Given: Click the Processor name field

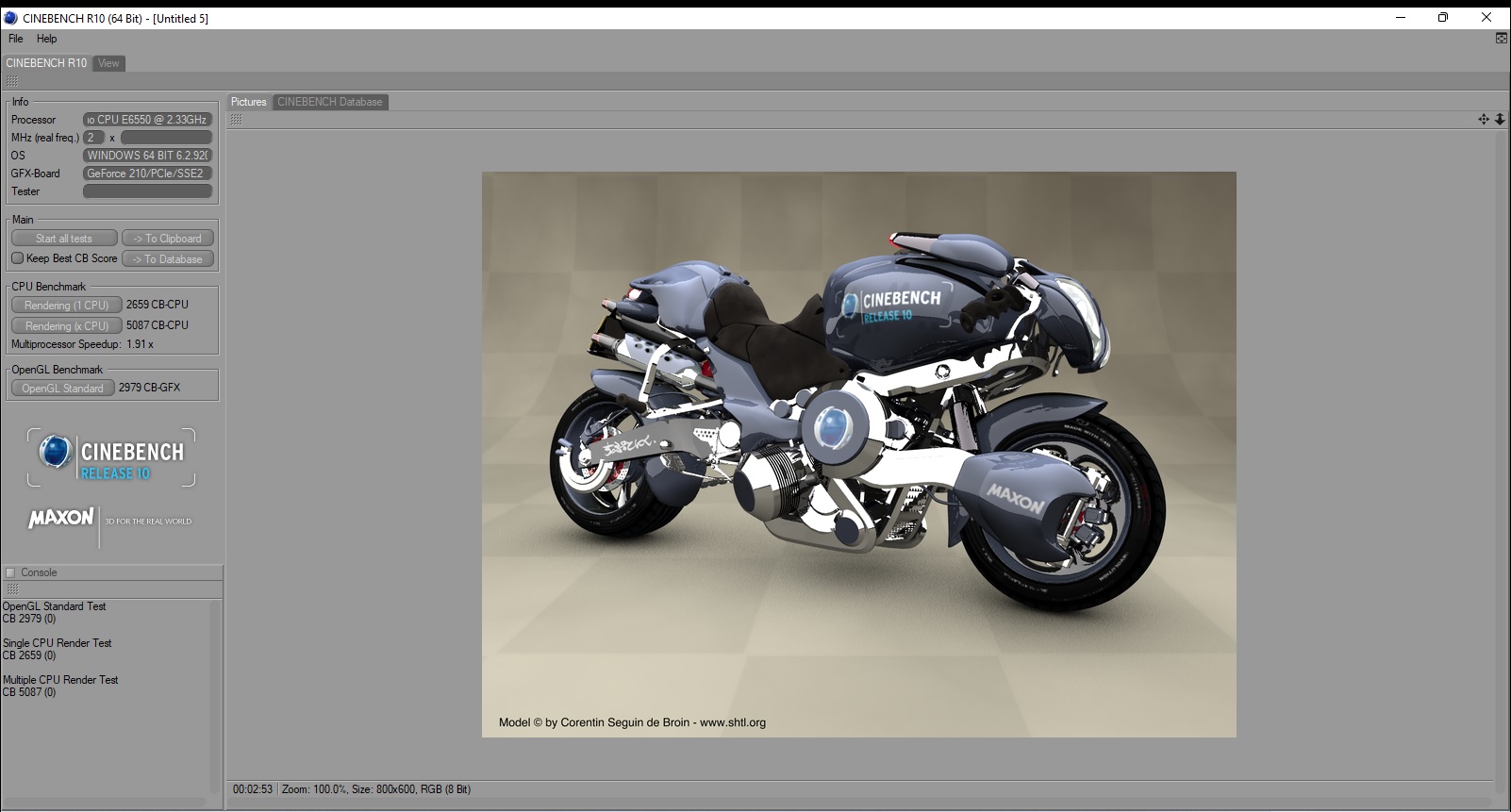Looking at the screenshot, I should click(x=147, y=120).
